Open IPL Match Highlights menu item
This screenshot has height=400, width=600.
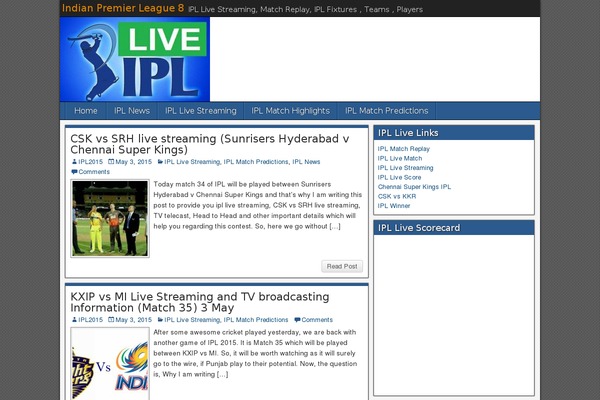click(x=290, y=111)
